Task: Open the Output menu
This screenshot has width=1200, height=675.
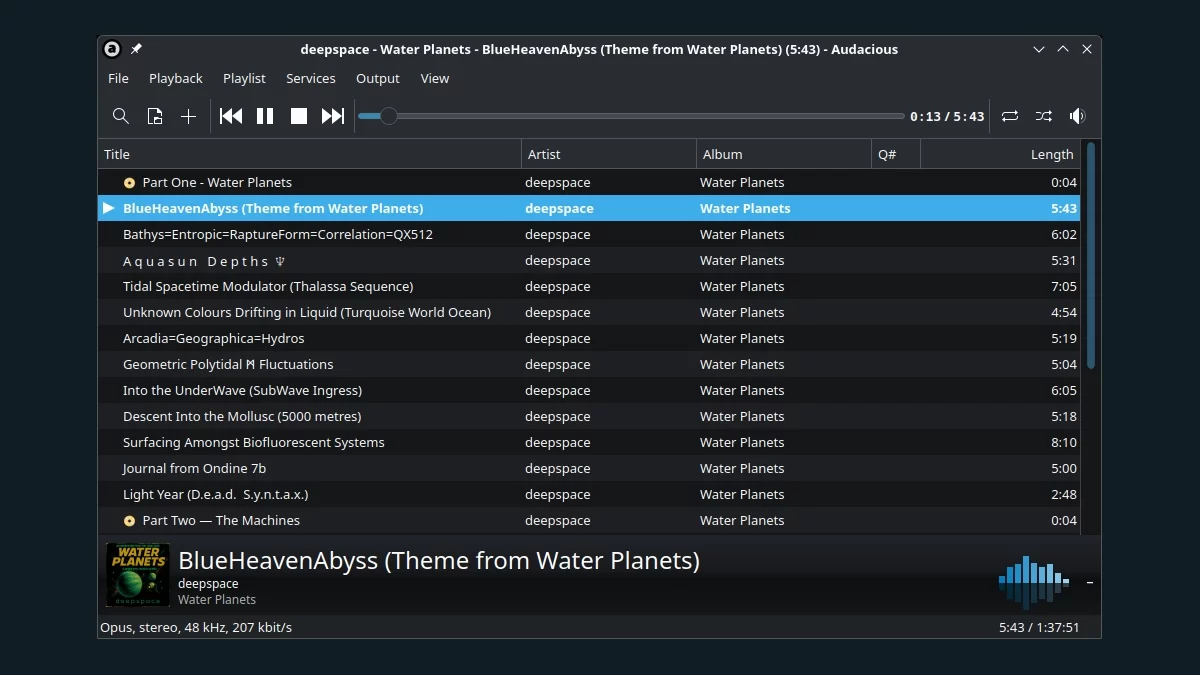Action: (x=378, y=78)
